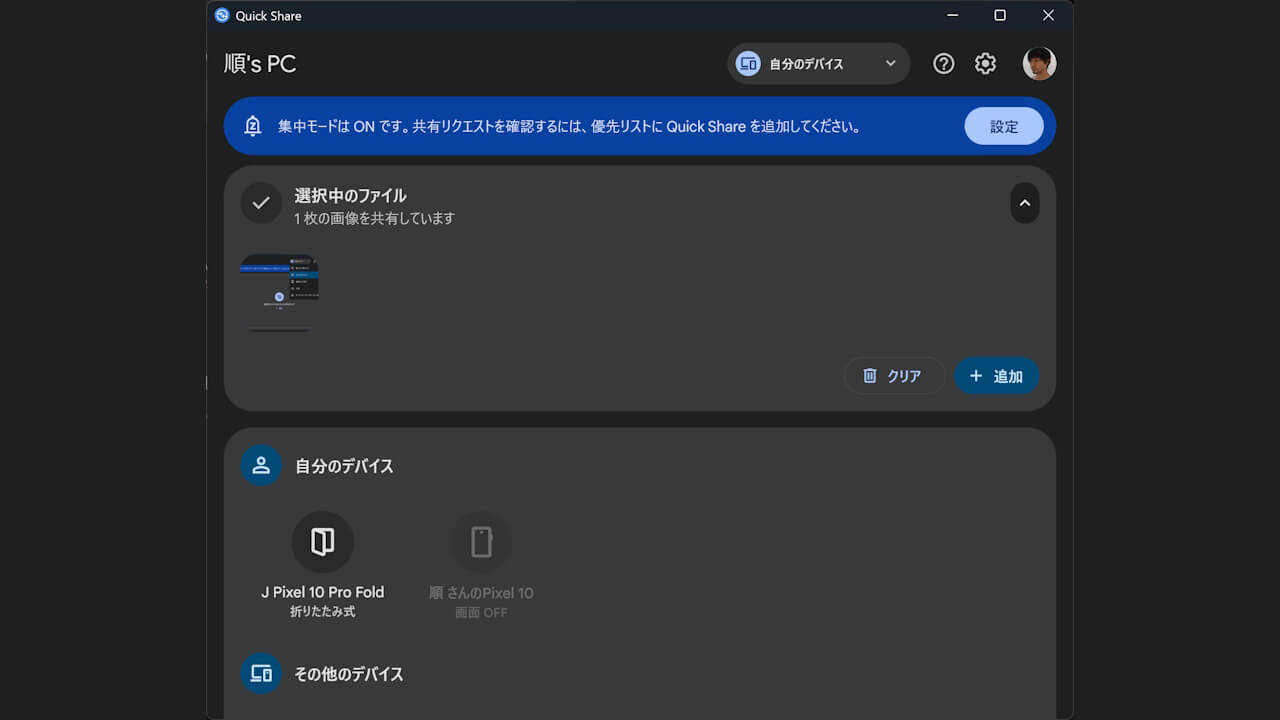Maximize the Quick Share window

coord(1000,15)
